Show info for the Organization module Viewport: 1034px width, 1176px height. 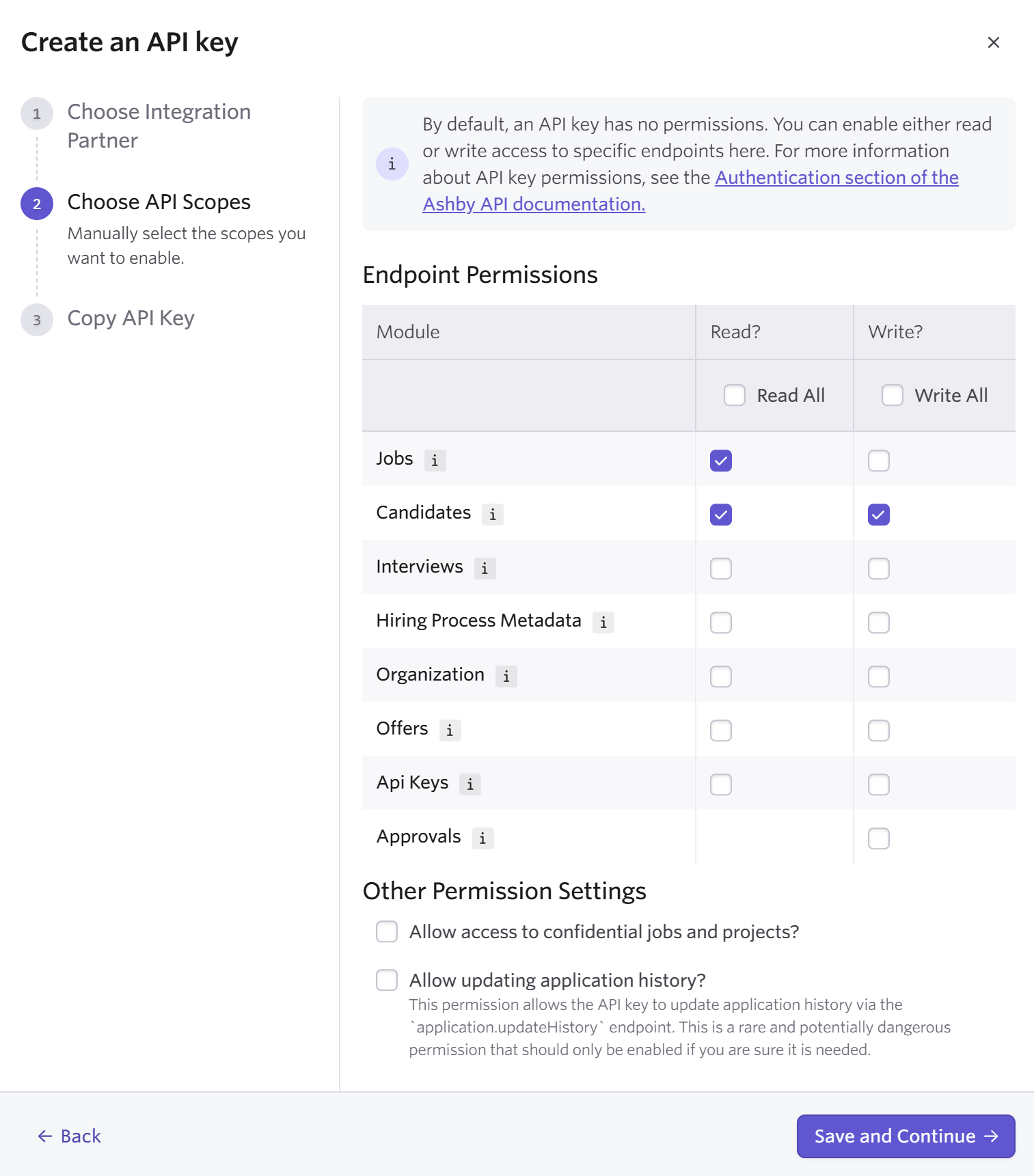506,676
